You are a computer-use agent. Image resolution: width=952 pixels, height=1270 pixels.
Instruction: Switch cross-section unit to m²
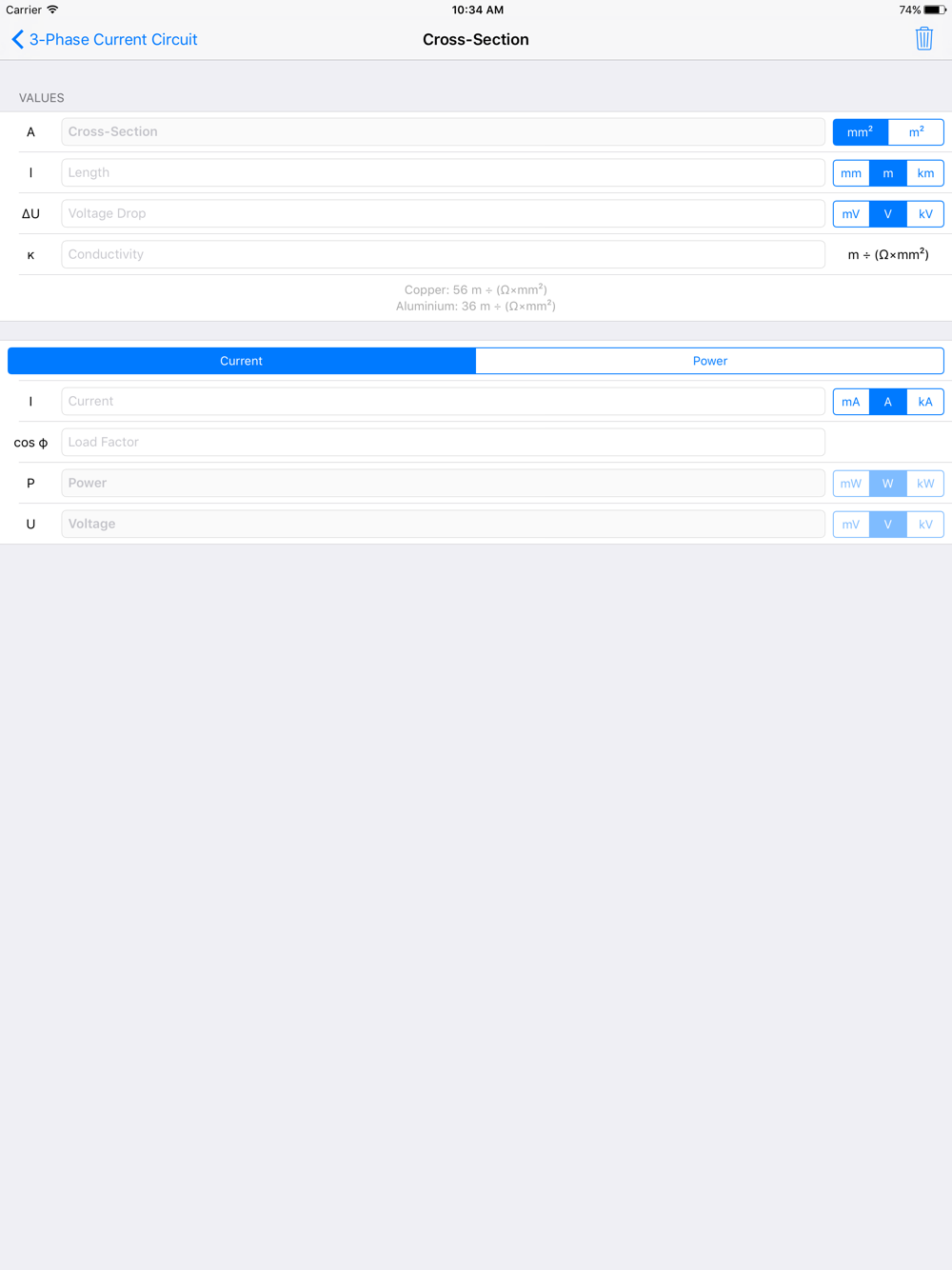point(916,132)
